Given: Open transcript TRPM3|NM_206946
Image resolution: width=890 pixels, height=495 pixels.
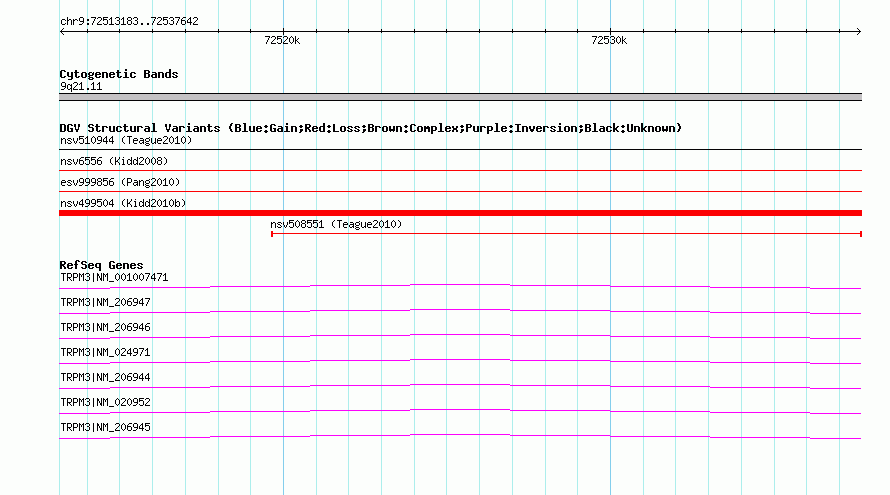Looking at the screenshot, I should click(x=106, y=328).
